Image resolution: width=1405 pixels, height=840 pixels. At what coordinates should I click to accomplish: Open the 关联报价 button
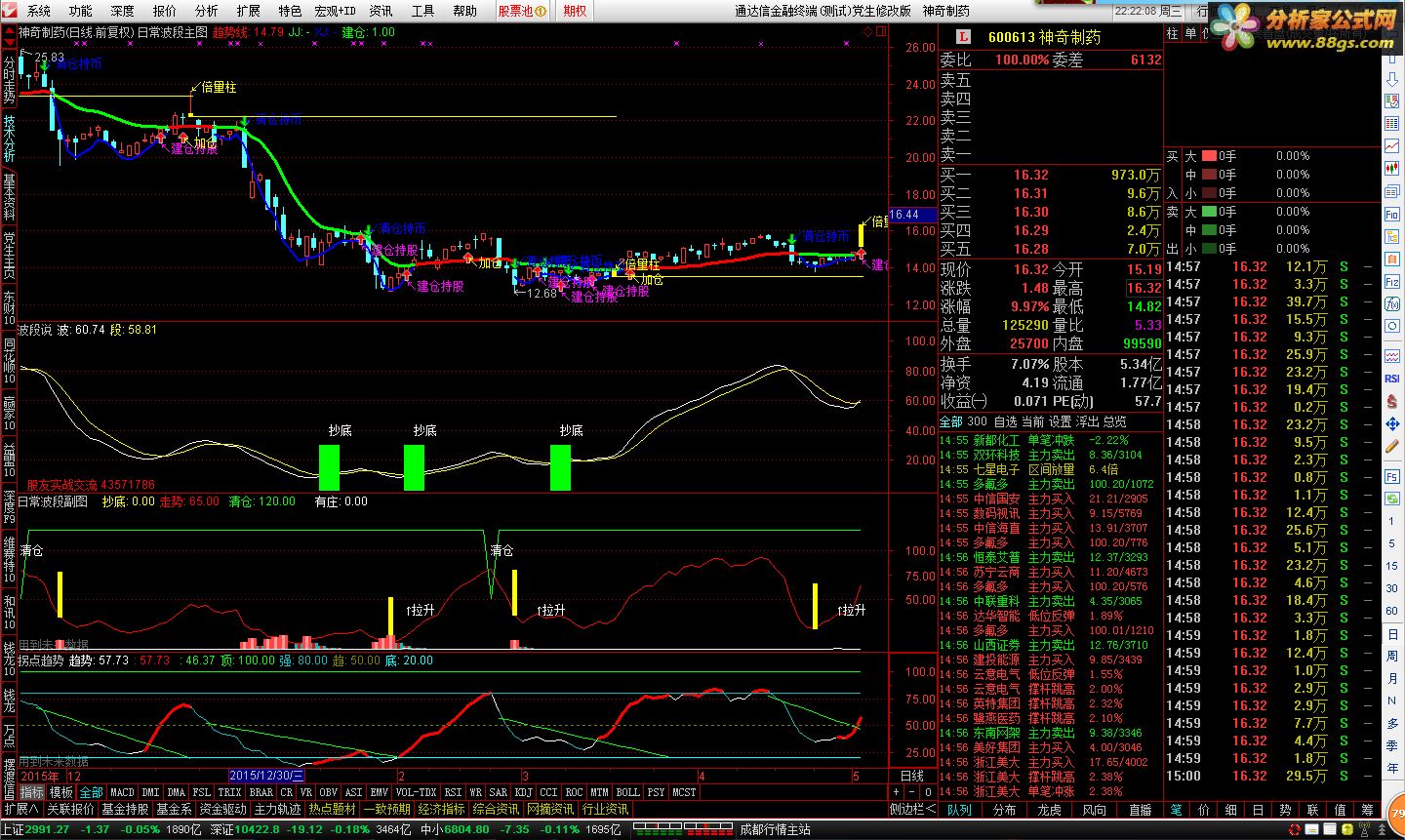point(71,809)
